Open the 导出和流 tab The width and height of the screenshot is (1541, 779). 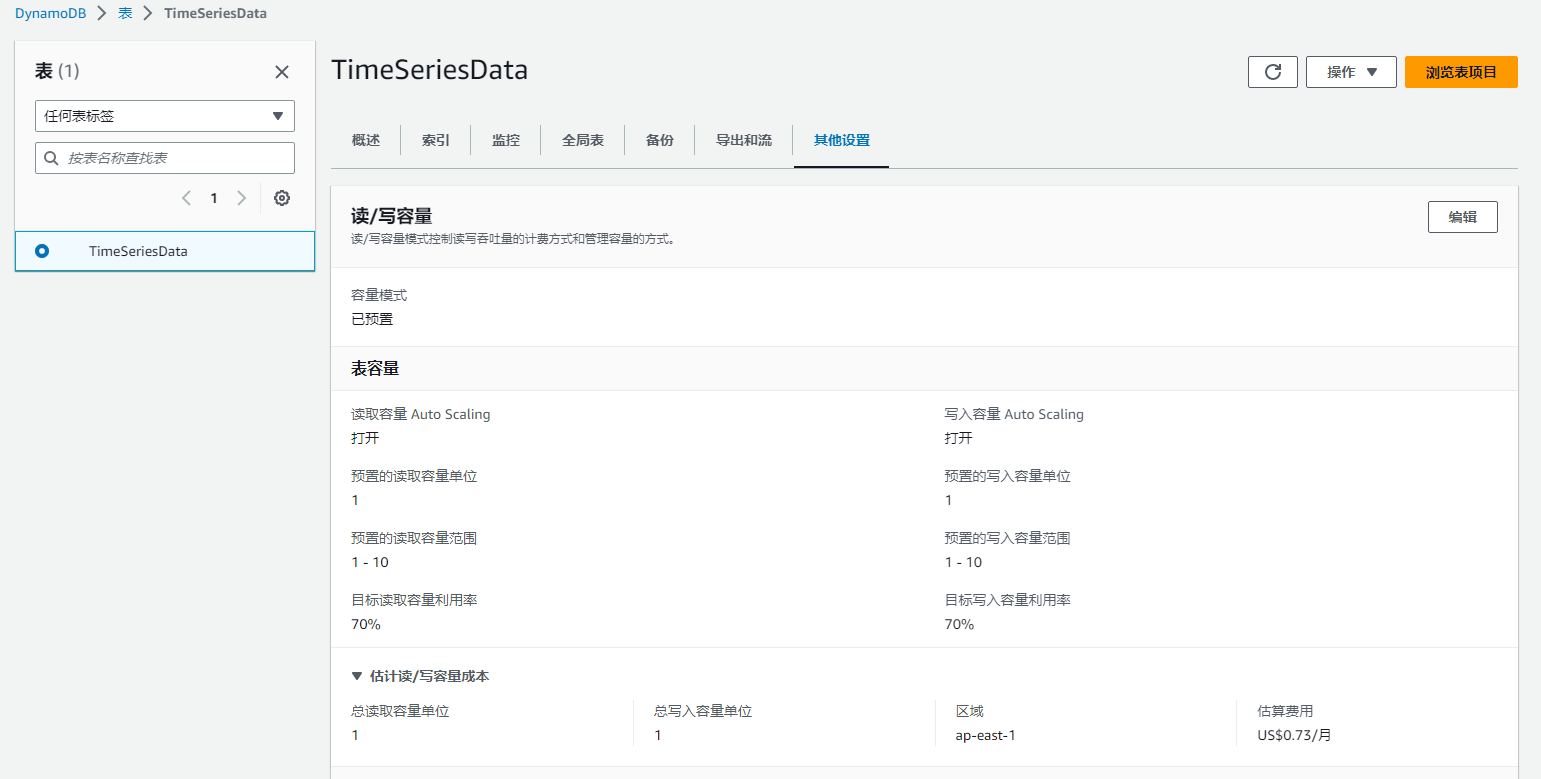(744, 140)
